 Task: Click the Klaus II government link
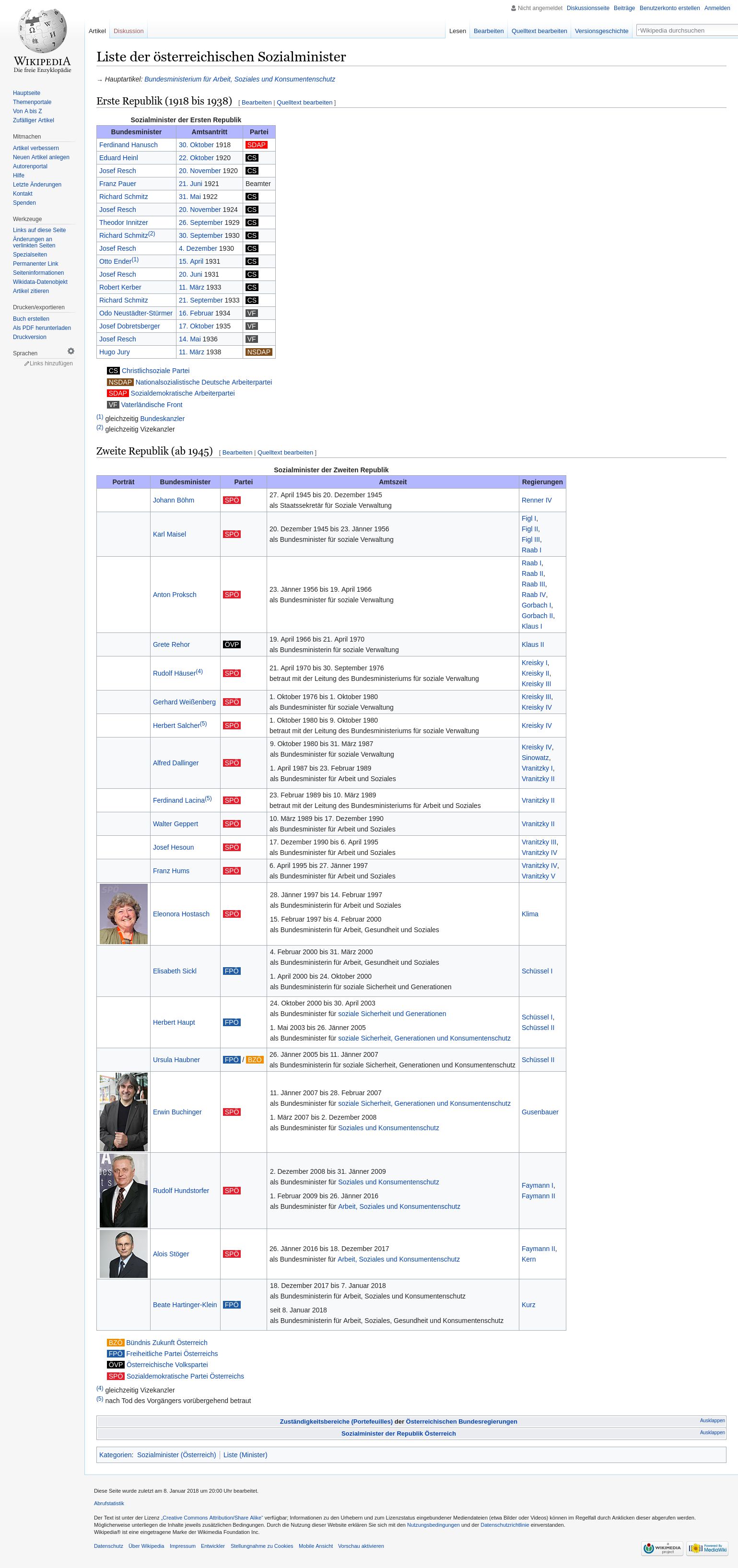[533, 644]
